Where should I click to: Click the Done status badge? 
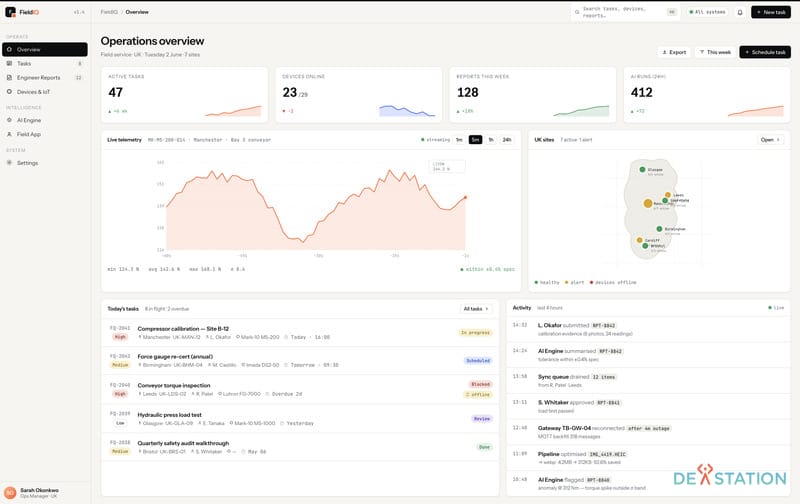point(484,447)
